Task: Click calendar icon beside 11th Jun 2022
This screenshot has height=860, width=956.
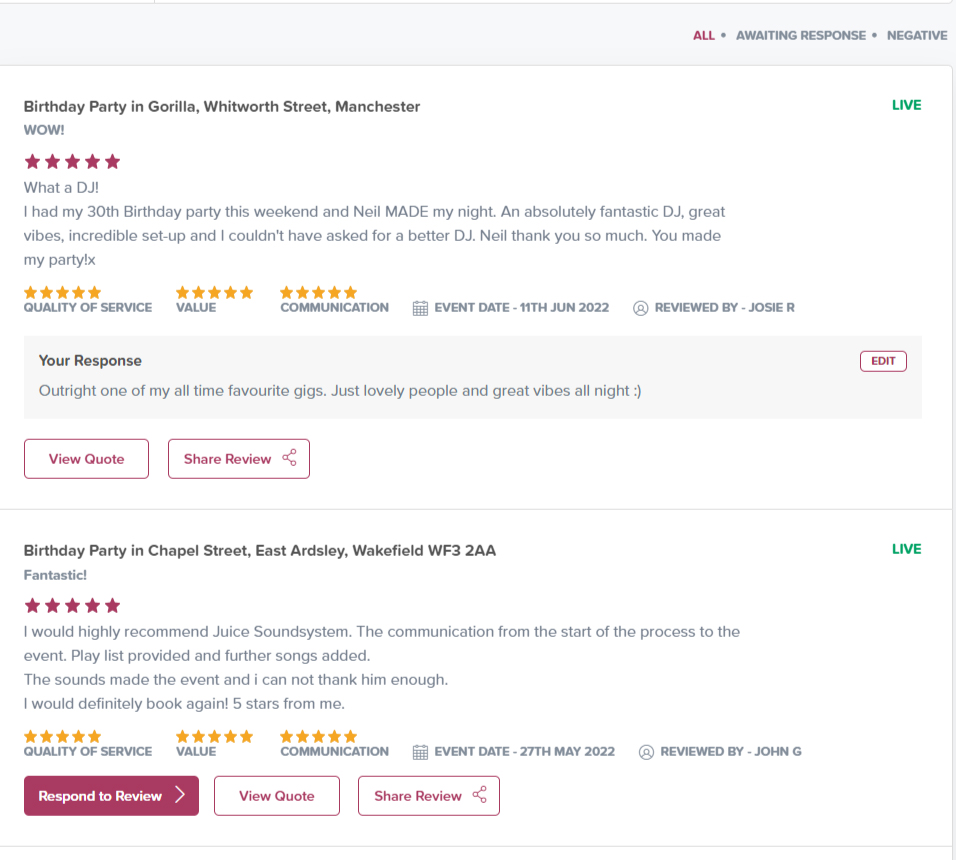Action: 420,308
